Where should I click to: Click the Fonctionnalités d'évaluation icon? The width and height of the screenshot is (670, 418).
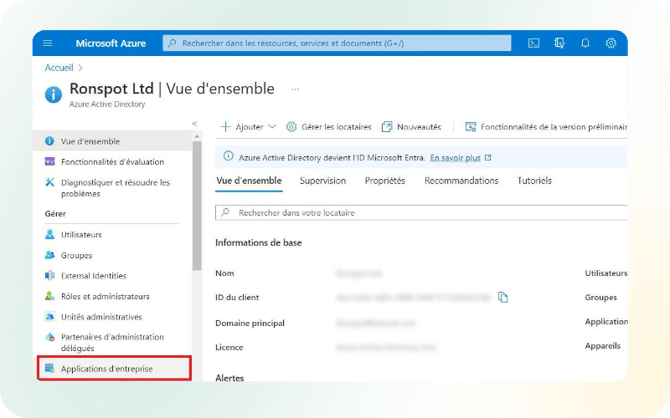pos(50,162)
